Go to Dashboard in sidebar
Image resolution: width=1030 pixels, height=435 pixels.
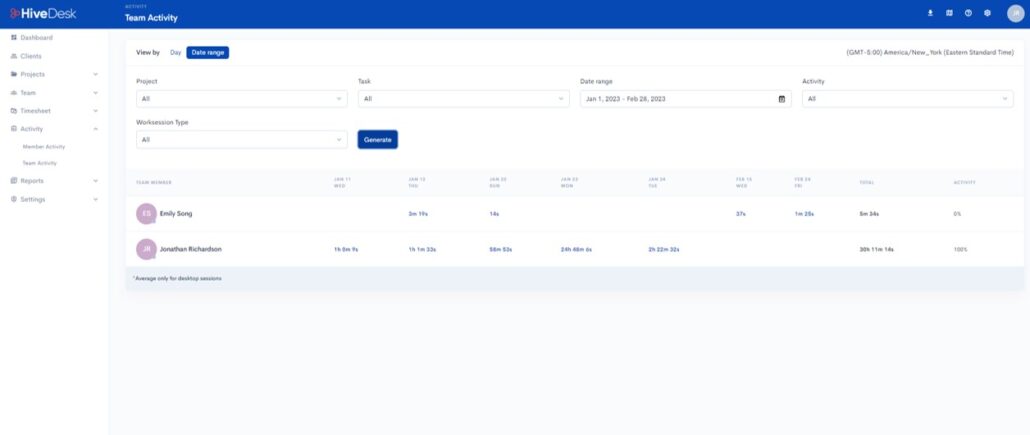click(x=36, y=38)
